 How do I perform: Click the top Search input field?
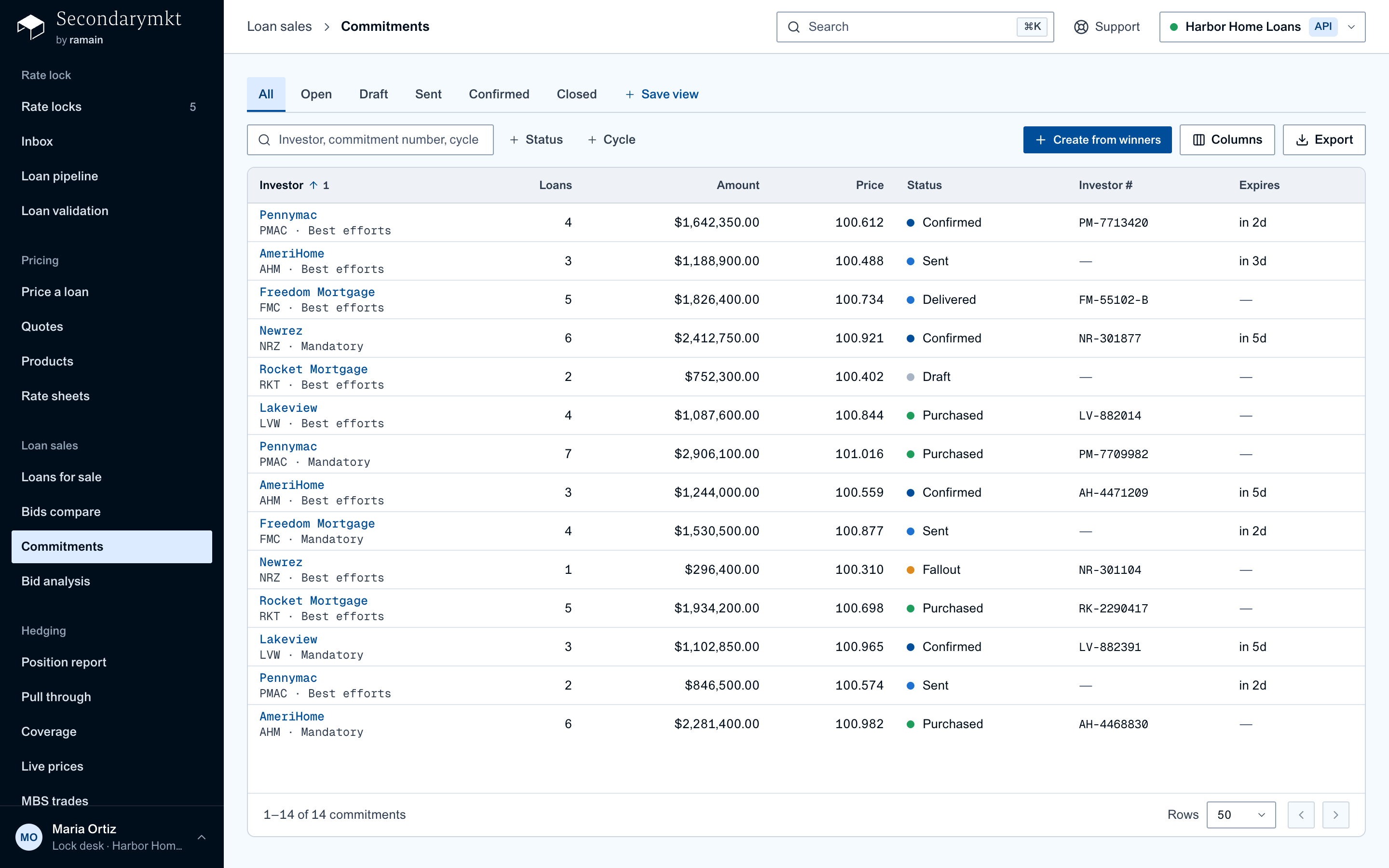[x=915, y=27]
